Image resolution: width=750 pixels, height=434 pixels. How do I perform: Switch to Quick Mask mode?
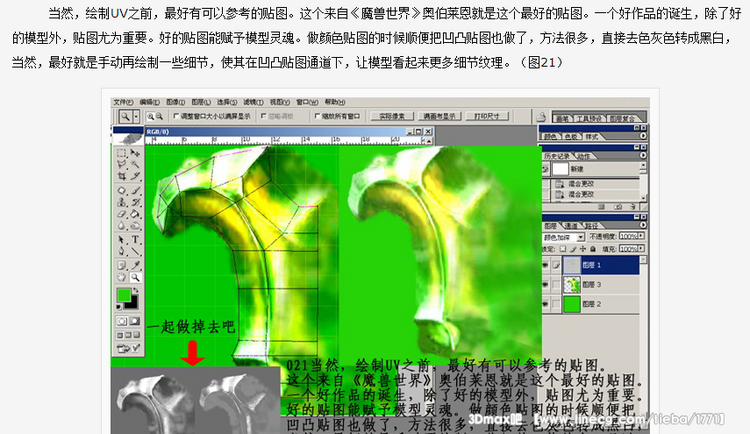coord(135,321)
